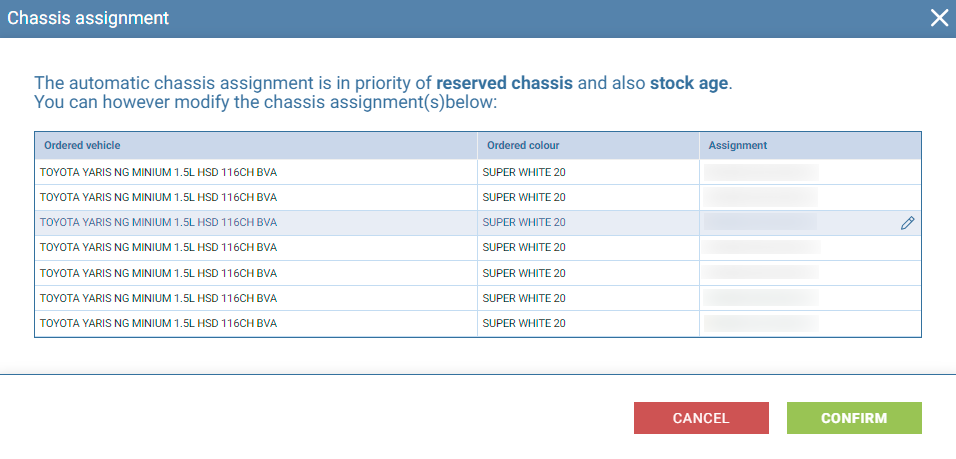Click the pencil edit icon in highlighted row
Viewport: 956px width, 459px height.
[907, 223]
